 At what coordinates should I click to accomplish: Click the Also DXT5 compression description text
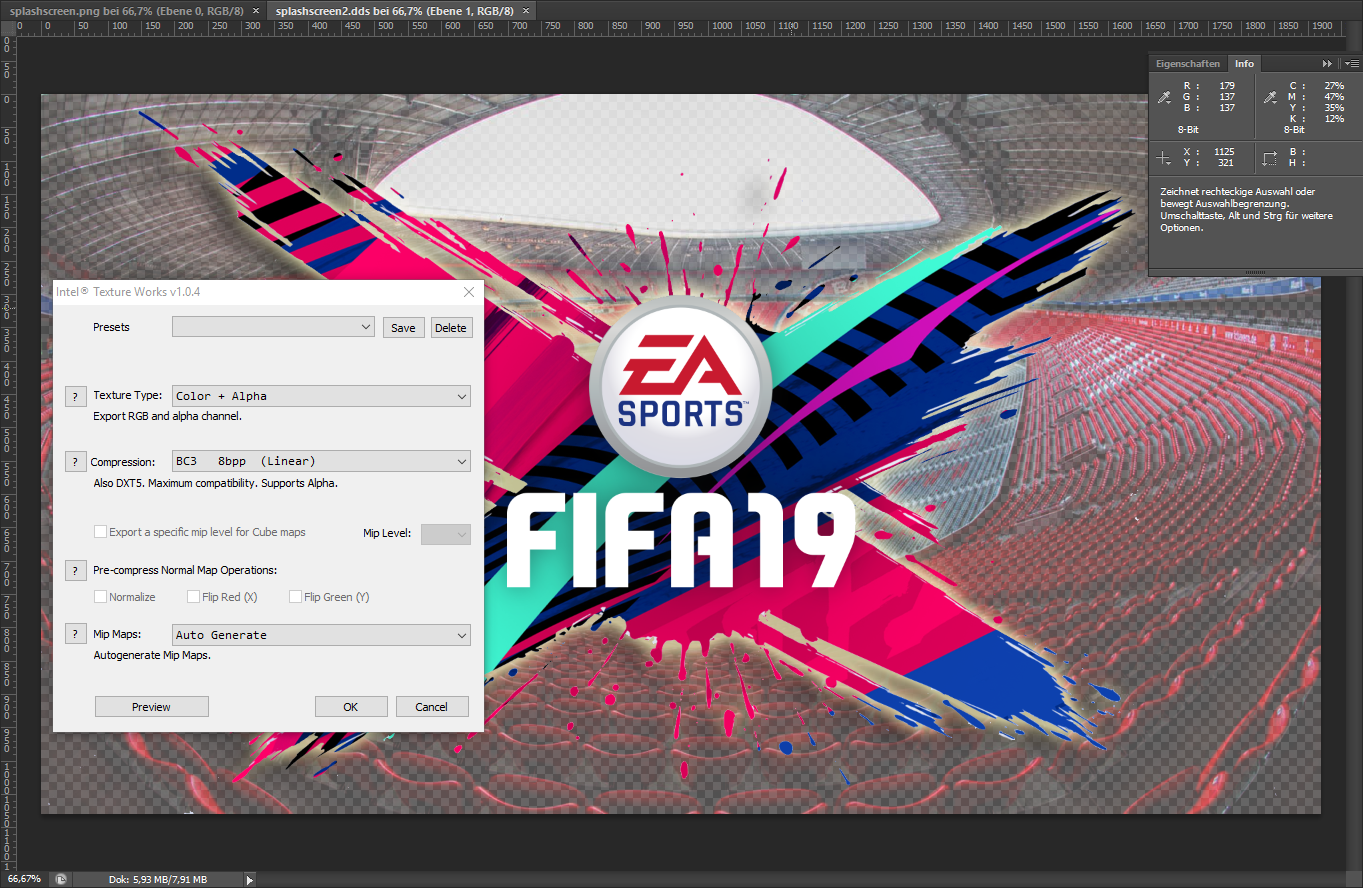point(216,483)
